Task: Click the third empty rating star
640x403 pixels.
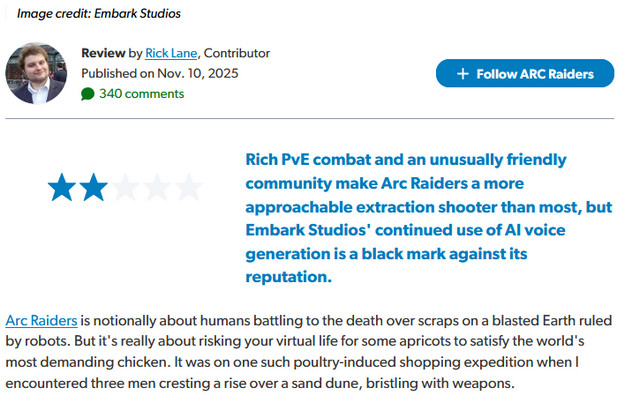Action: [x=125, y=187]
